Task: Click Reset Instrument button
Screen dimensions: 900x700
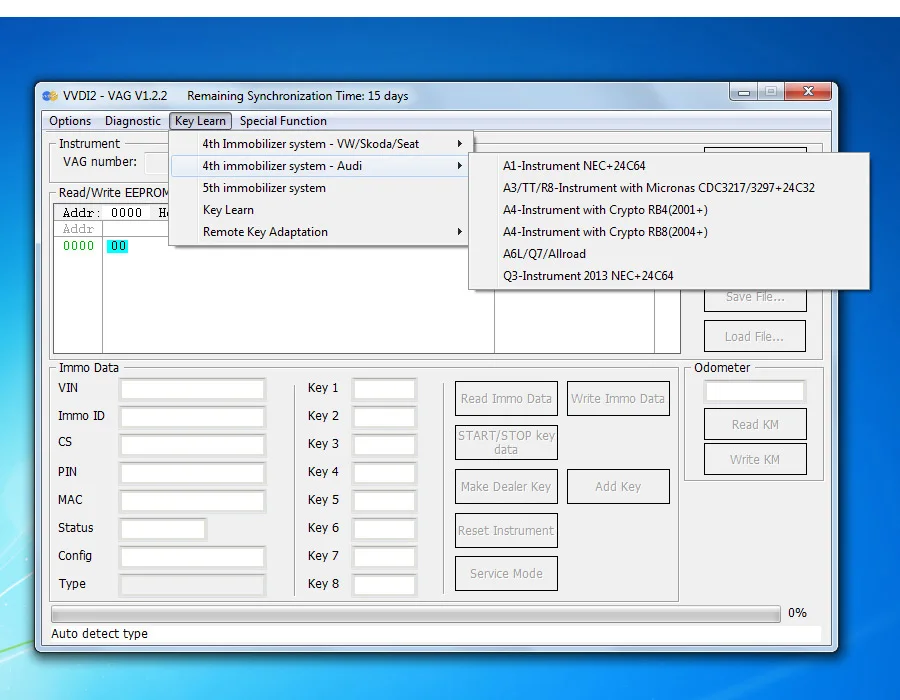Action: point(506,531)
